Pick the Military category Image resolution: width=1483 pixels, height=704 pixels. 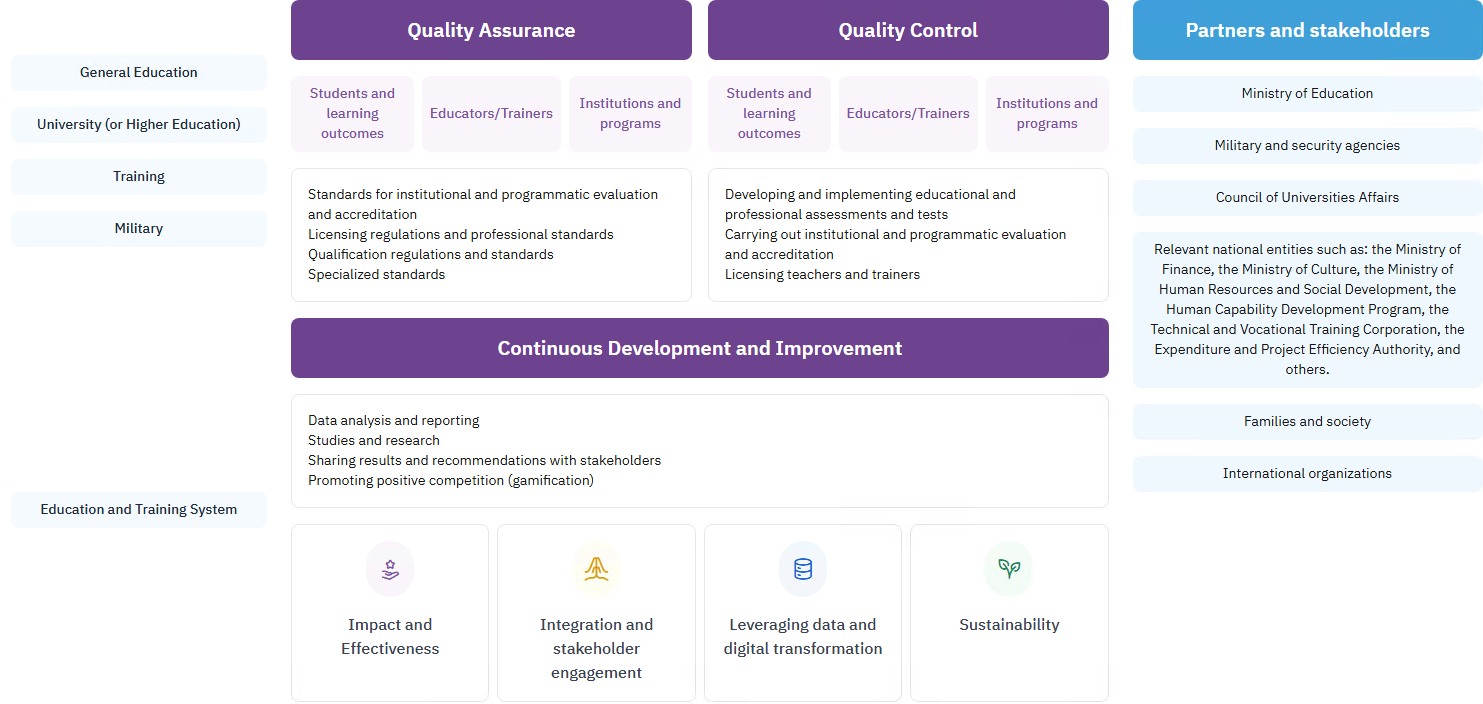pyautogui.click(x=139, y=228)
